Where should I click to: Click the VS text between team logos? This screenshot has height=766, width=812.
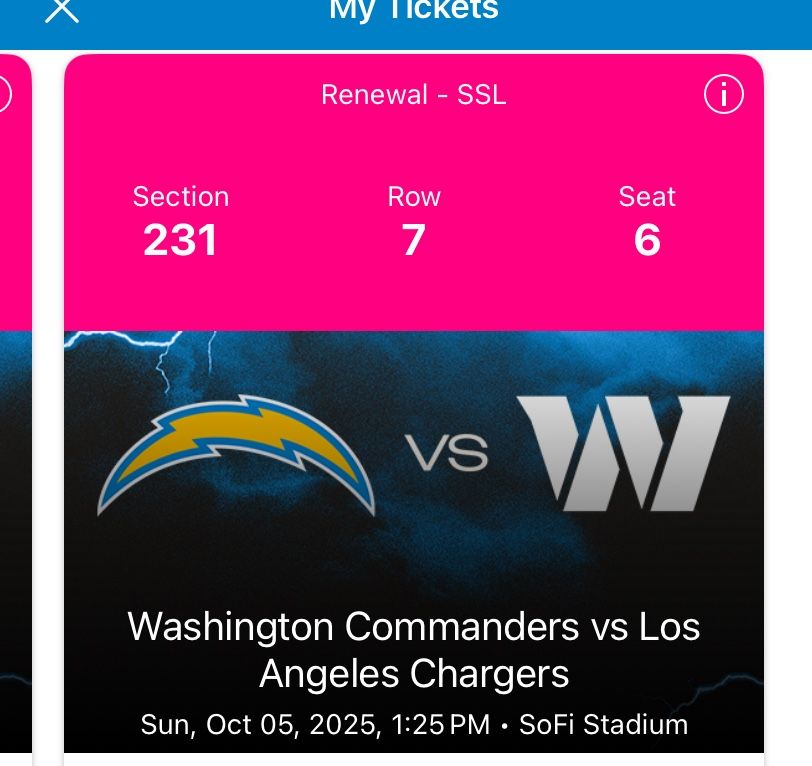[446, 455]
